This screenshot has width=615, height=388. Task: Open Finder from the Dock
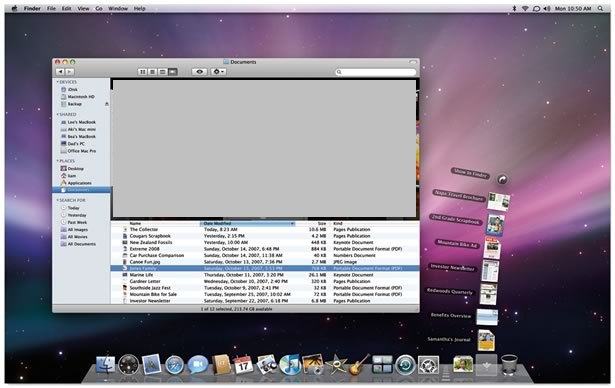point(106,364)
